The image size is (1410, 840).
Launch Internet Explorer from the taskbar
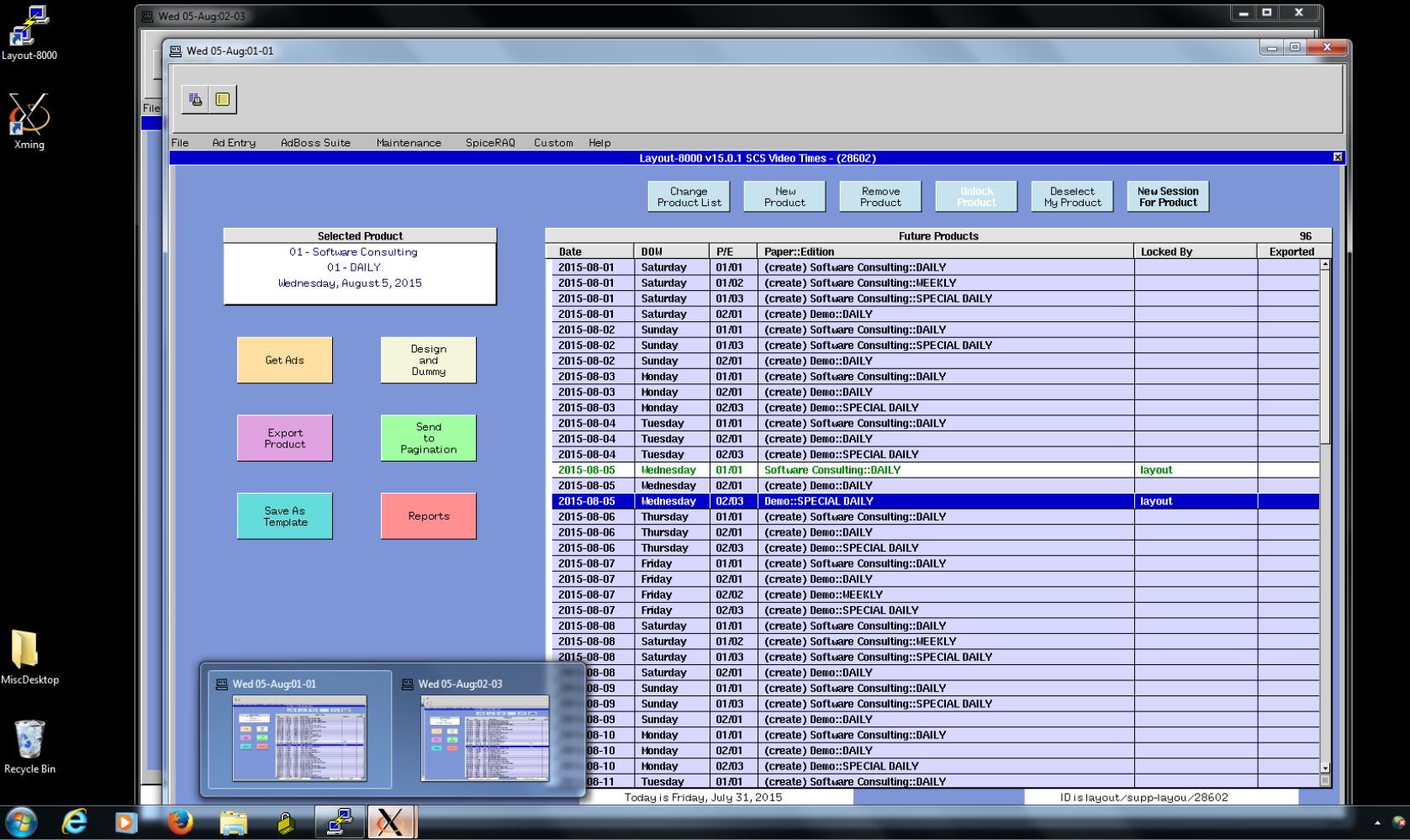coord(75,822)
